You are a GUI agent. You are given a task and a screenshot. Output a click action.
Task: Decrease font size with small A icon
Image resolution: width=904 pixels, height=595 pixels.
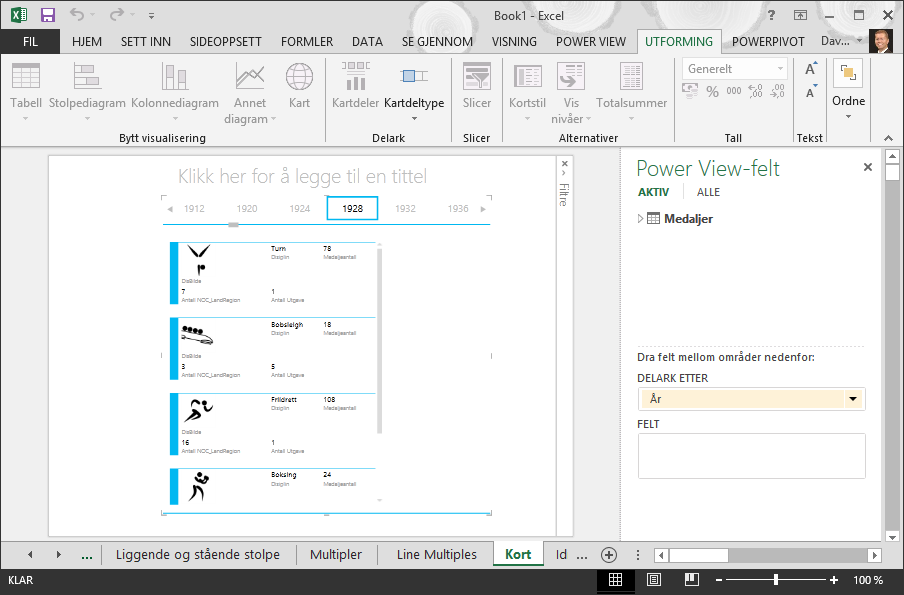[811, 91]
